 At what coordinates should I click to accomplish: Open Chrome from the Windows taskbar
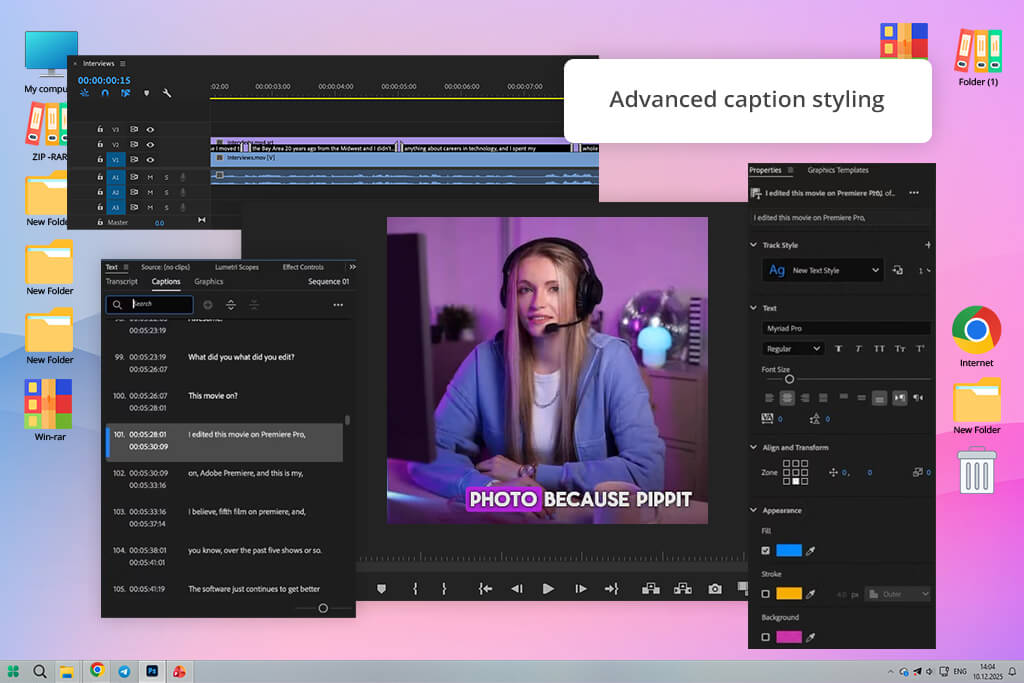pyautogui.click(x=97, y=671)
